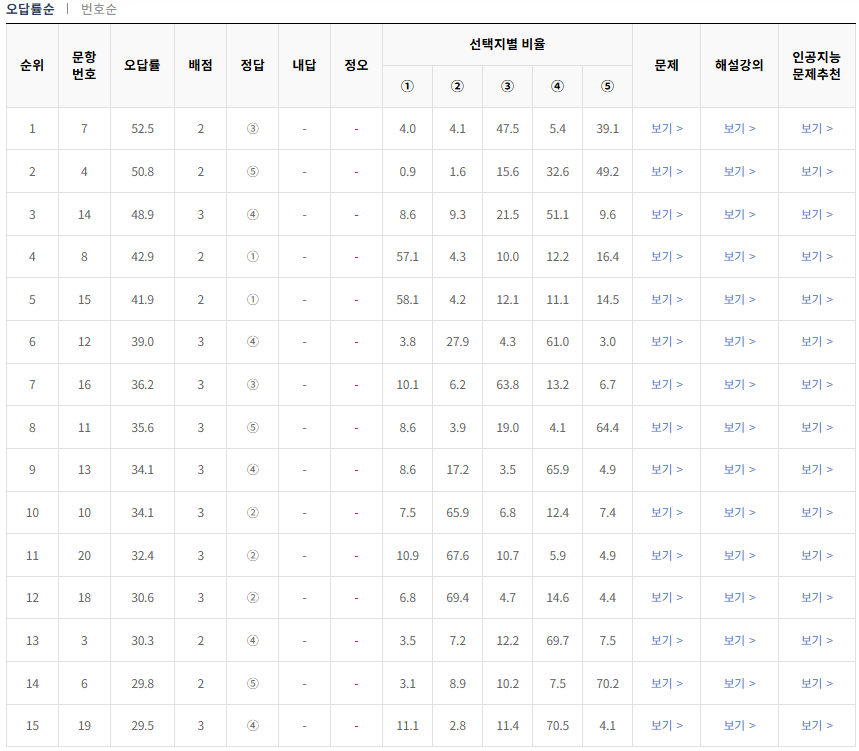Click the 선택지별 비율 header
Viewport: 859px width, 751px height.
coord(506,42)
